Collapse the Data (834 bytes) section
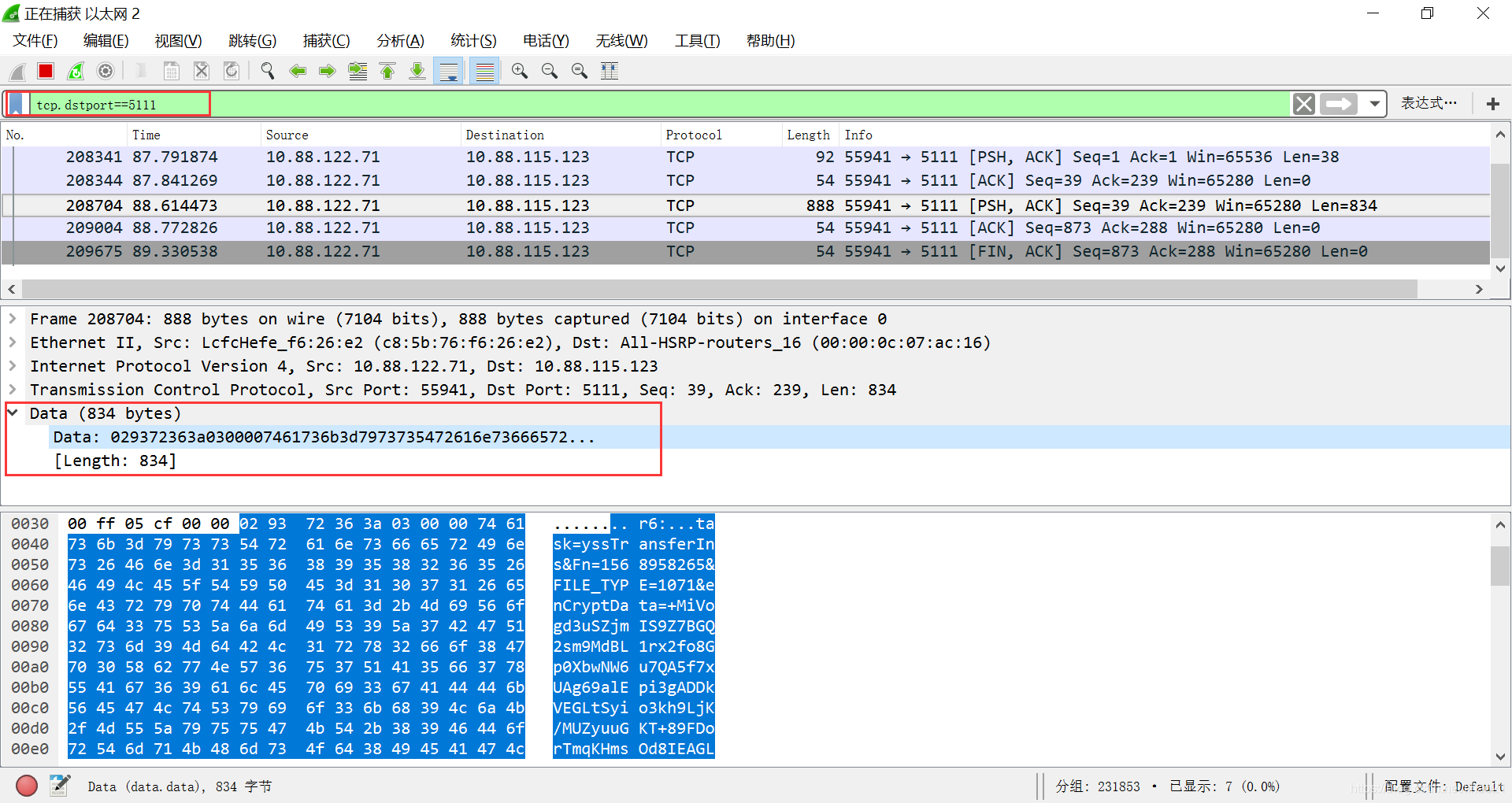Screen dimensions: 1512x803 coord(13,413)
